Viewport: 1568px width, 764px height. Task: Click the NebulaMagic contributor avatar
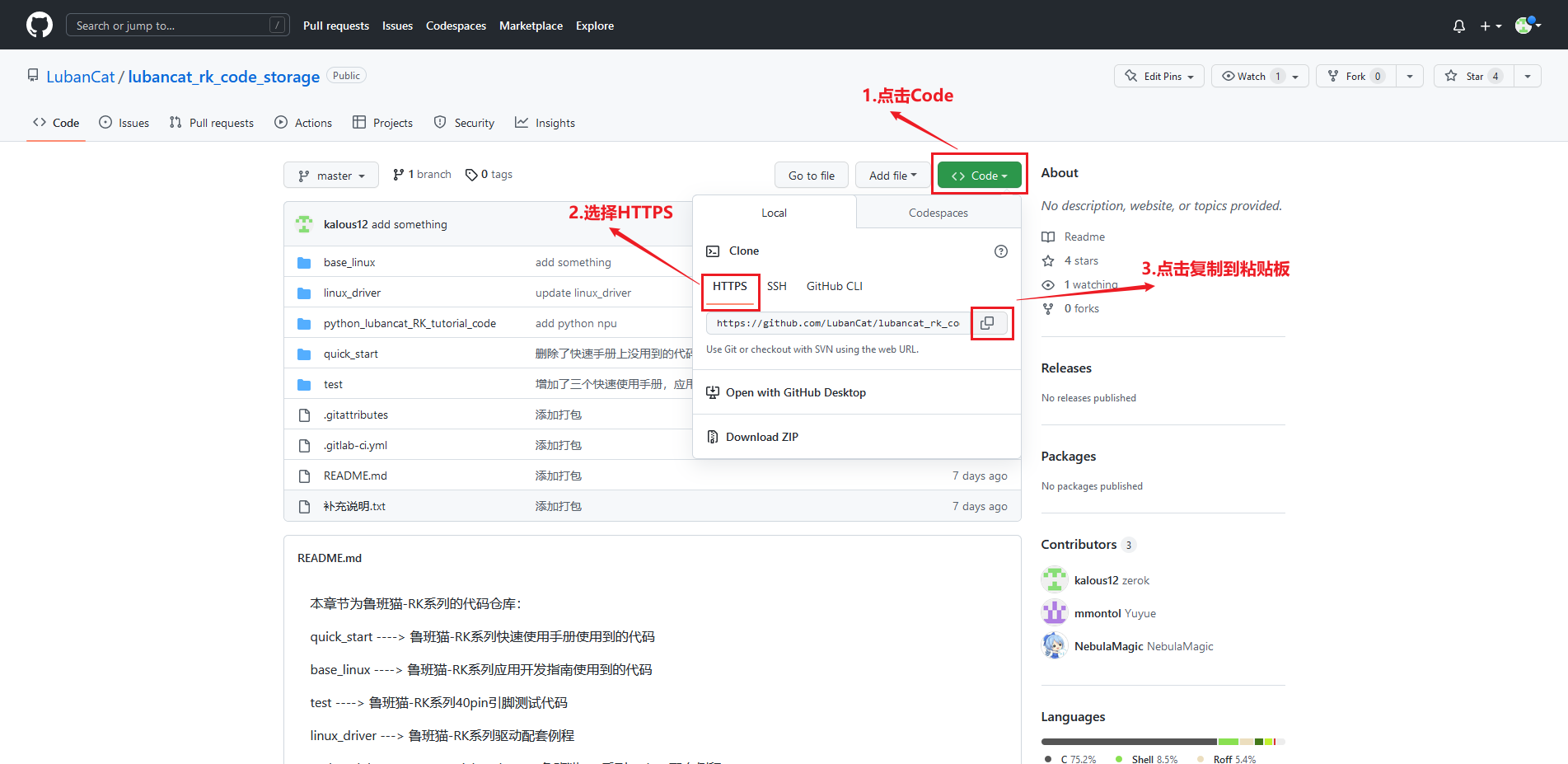tap(1054, 645)
